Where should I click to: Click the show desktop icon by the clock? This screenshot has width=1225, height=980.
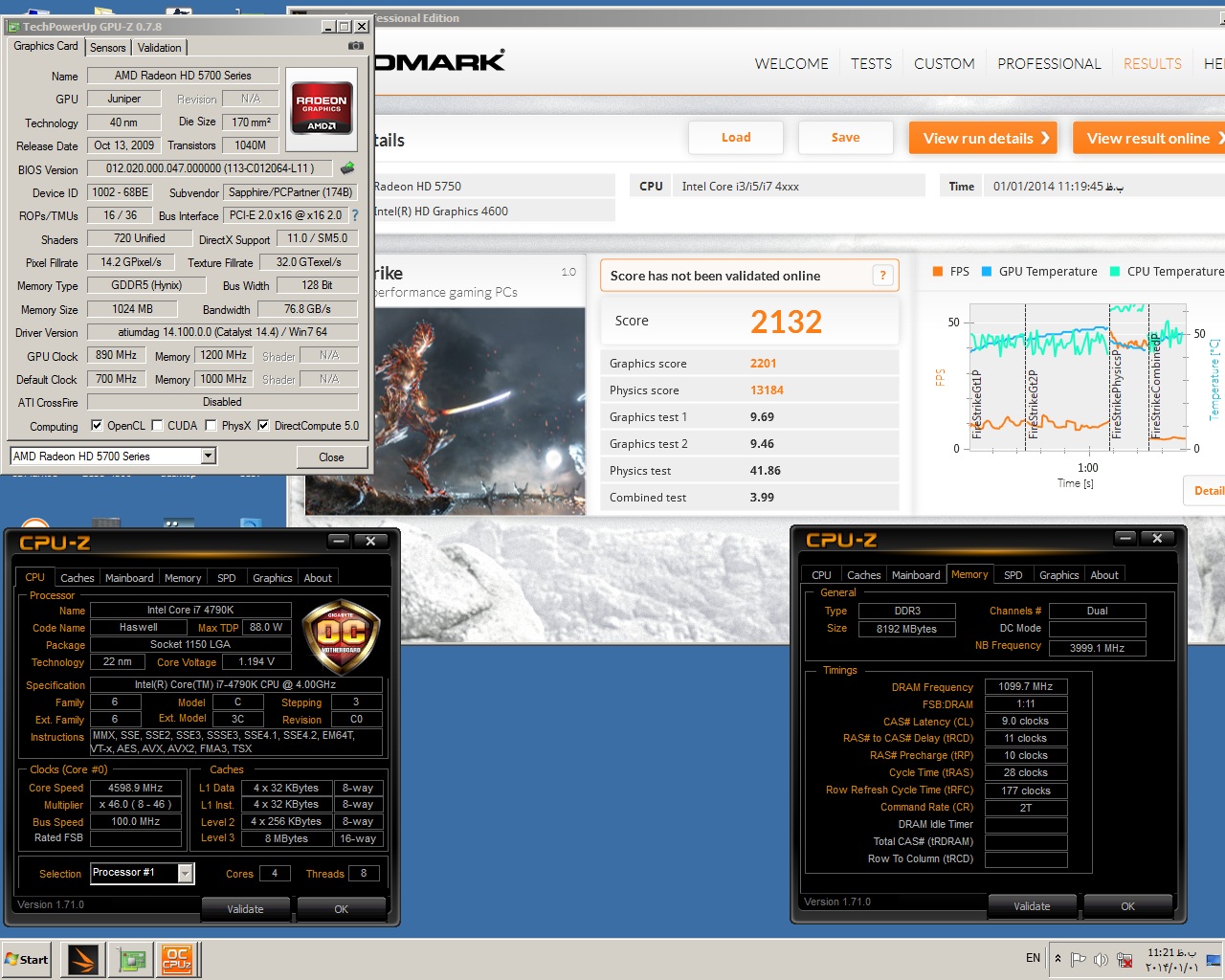(x=1214, y=959)
